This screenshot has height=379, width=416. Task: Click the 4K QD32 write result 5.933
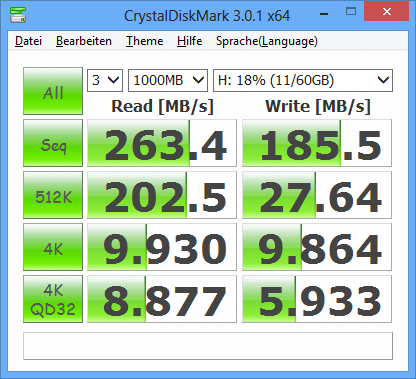pyautogui.click(x=317, y=299)
